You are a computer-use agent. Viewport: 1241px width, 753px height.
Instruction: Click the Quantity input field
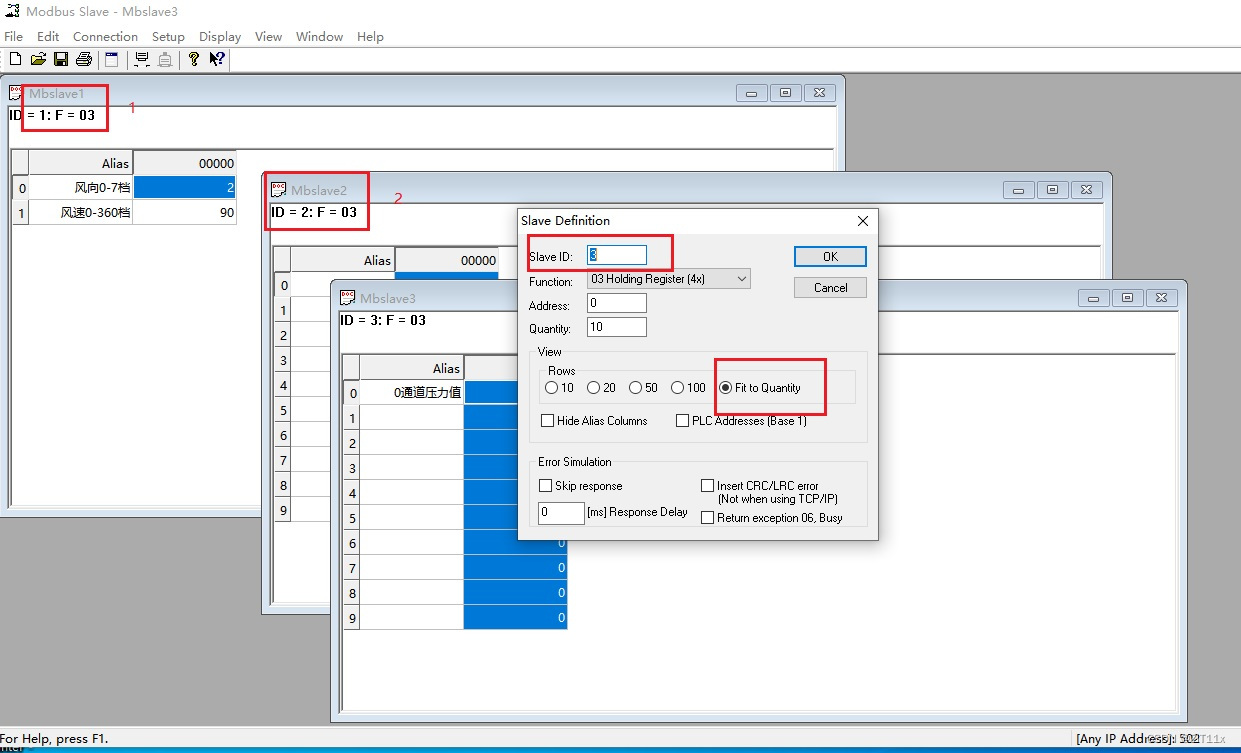pos(617,327)
